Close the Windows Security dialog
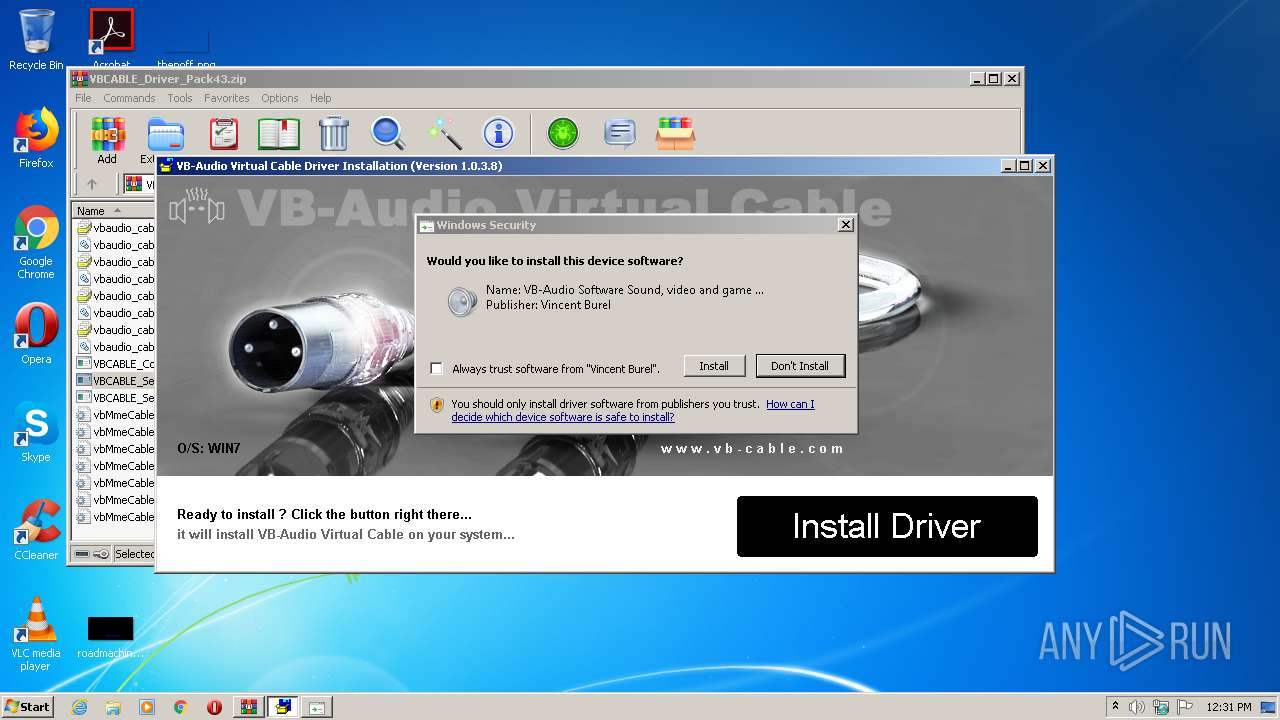Screen dimensions: 1280x720 click(845, 225)
